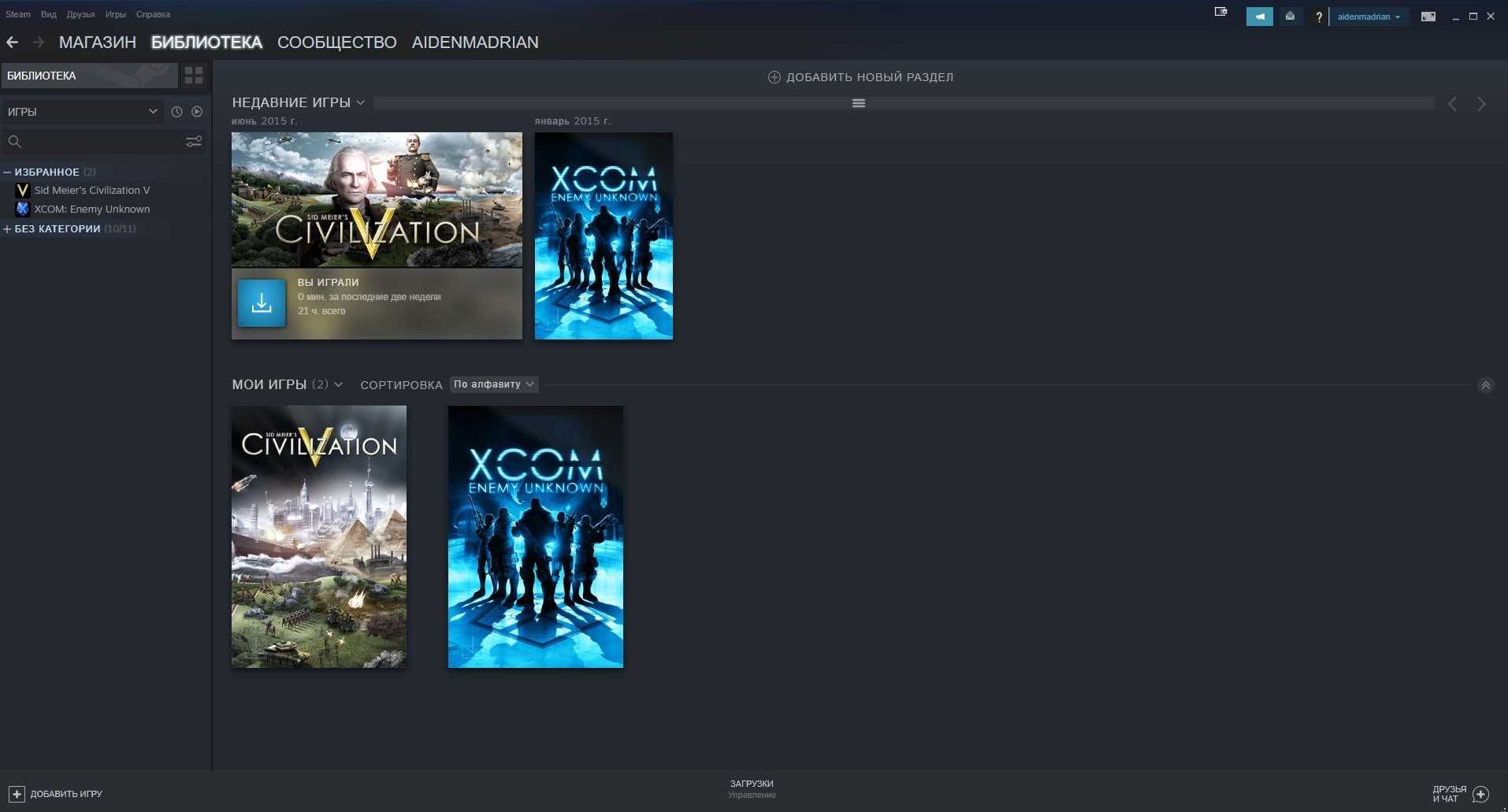
Task: Open the Вид menu
Action: (49, 14)
